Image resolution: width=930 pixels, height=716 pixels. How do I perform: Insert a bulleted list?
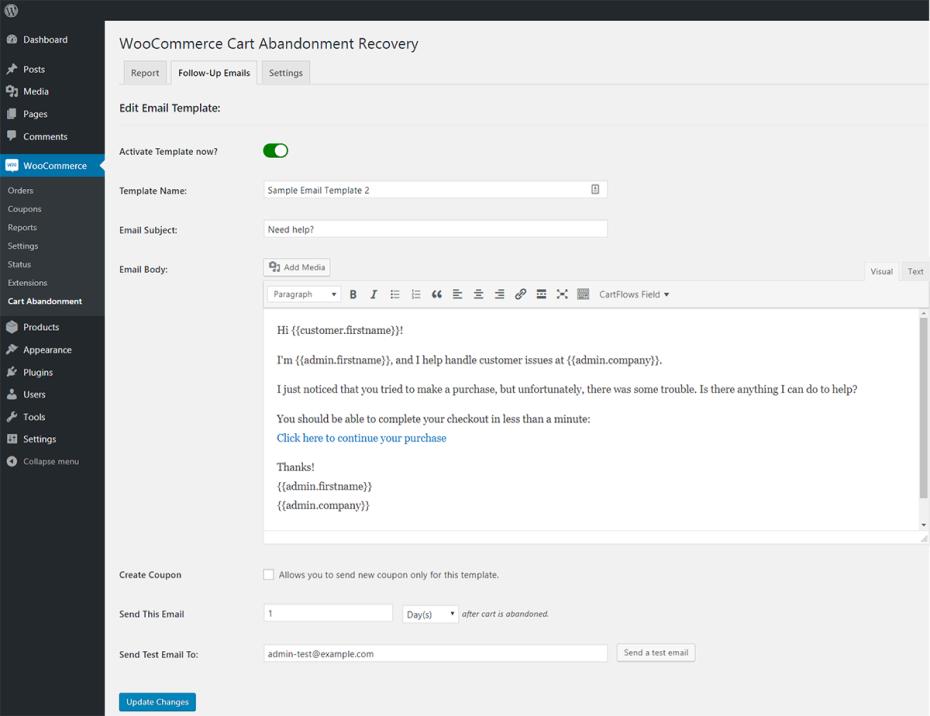(395, 295)
